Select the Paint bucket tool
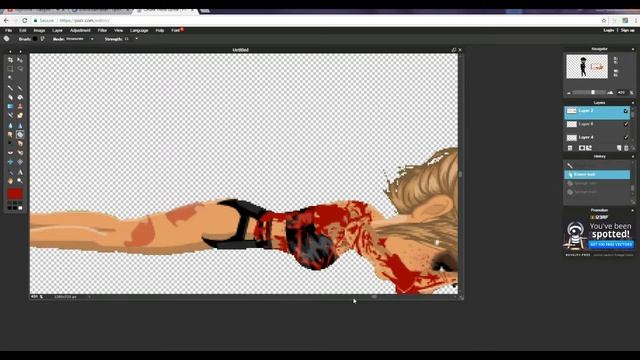Image resolution: width=640 pixels, height=360 pixels. click(20, 97)
